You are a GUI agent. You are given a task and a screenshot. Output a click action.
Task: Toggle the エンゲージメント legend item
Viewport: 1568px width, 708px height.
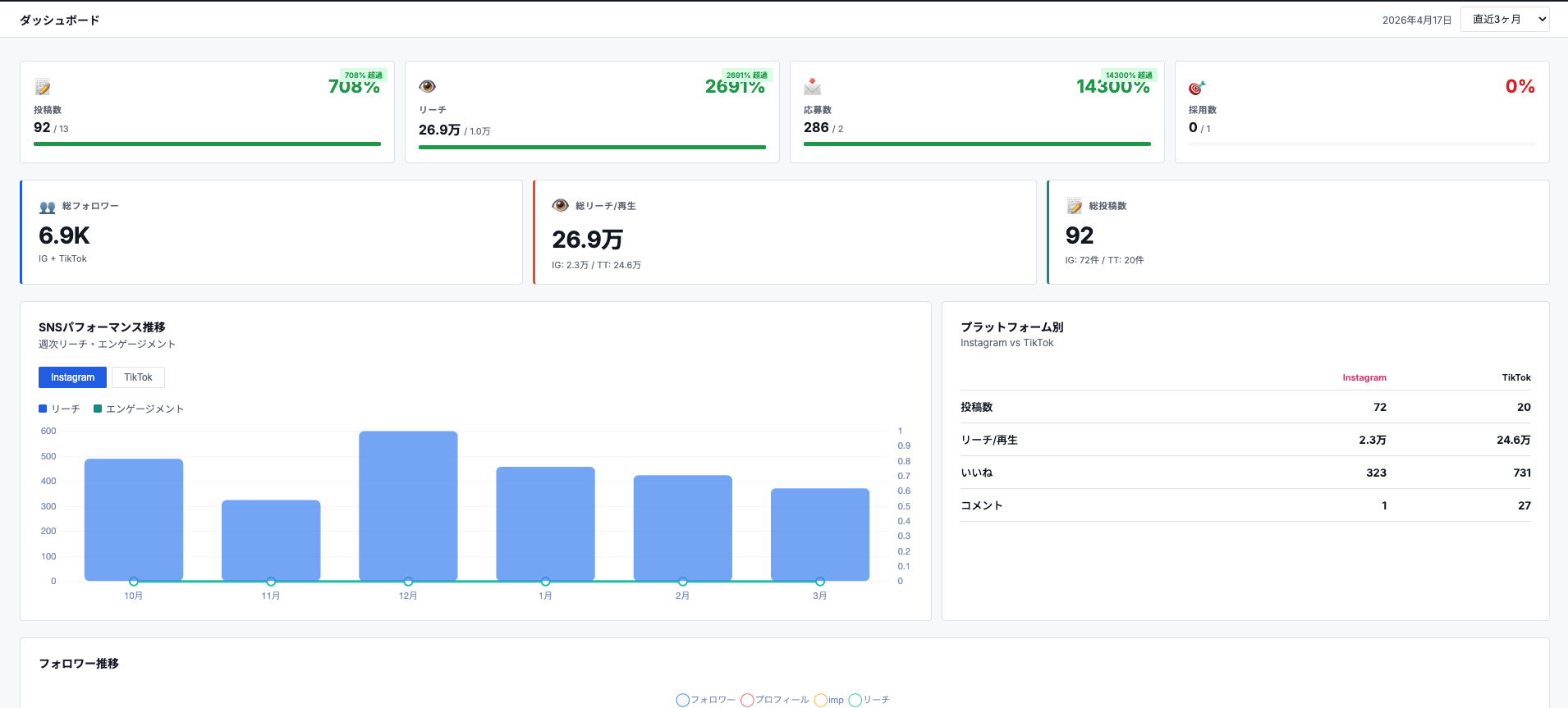(139, 409)
